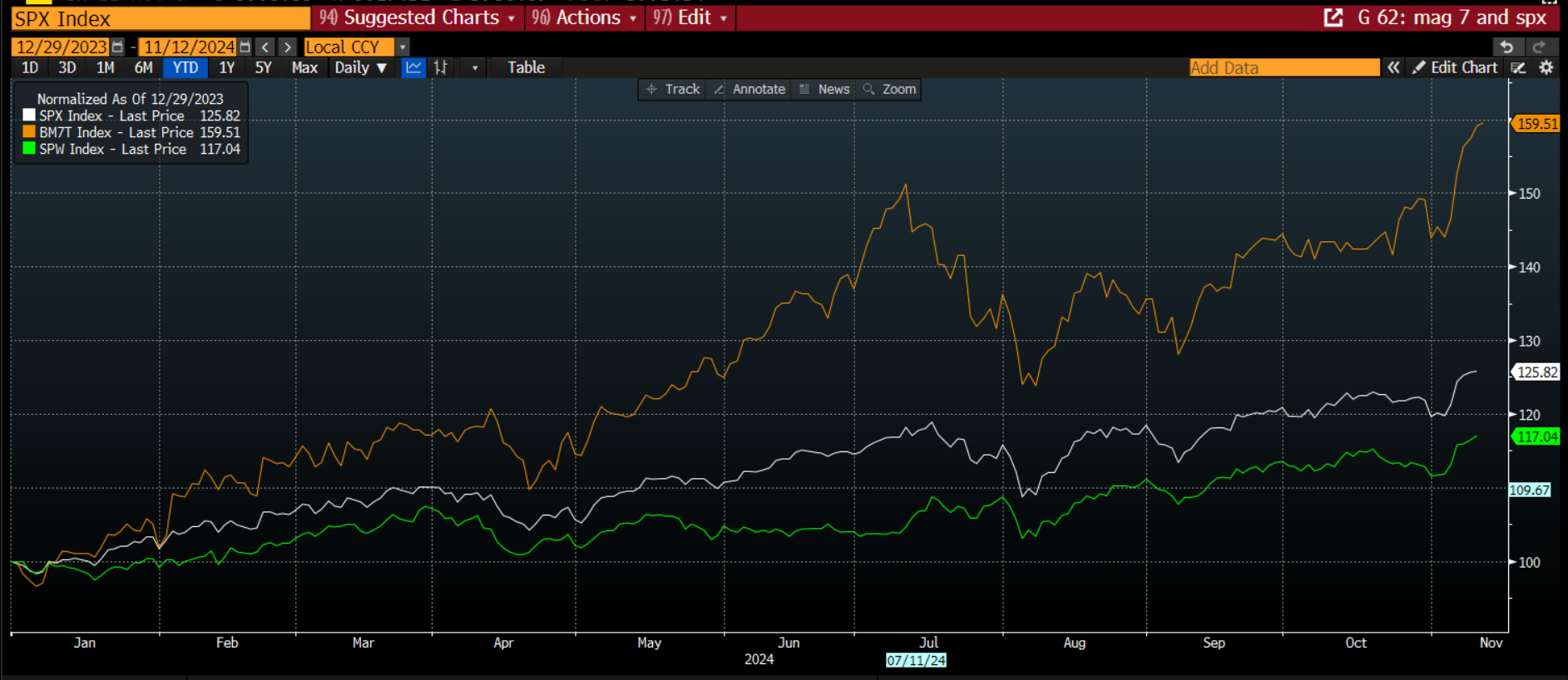Pop out chart via external link icon

tap(1333, 17)
